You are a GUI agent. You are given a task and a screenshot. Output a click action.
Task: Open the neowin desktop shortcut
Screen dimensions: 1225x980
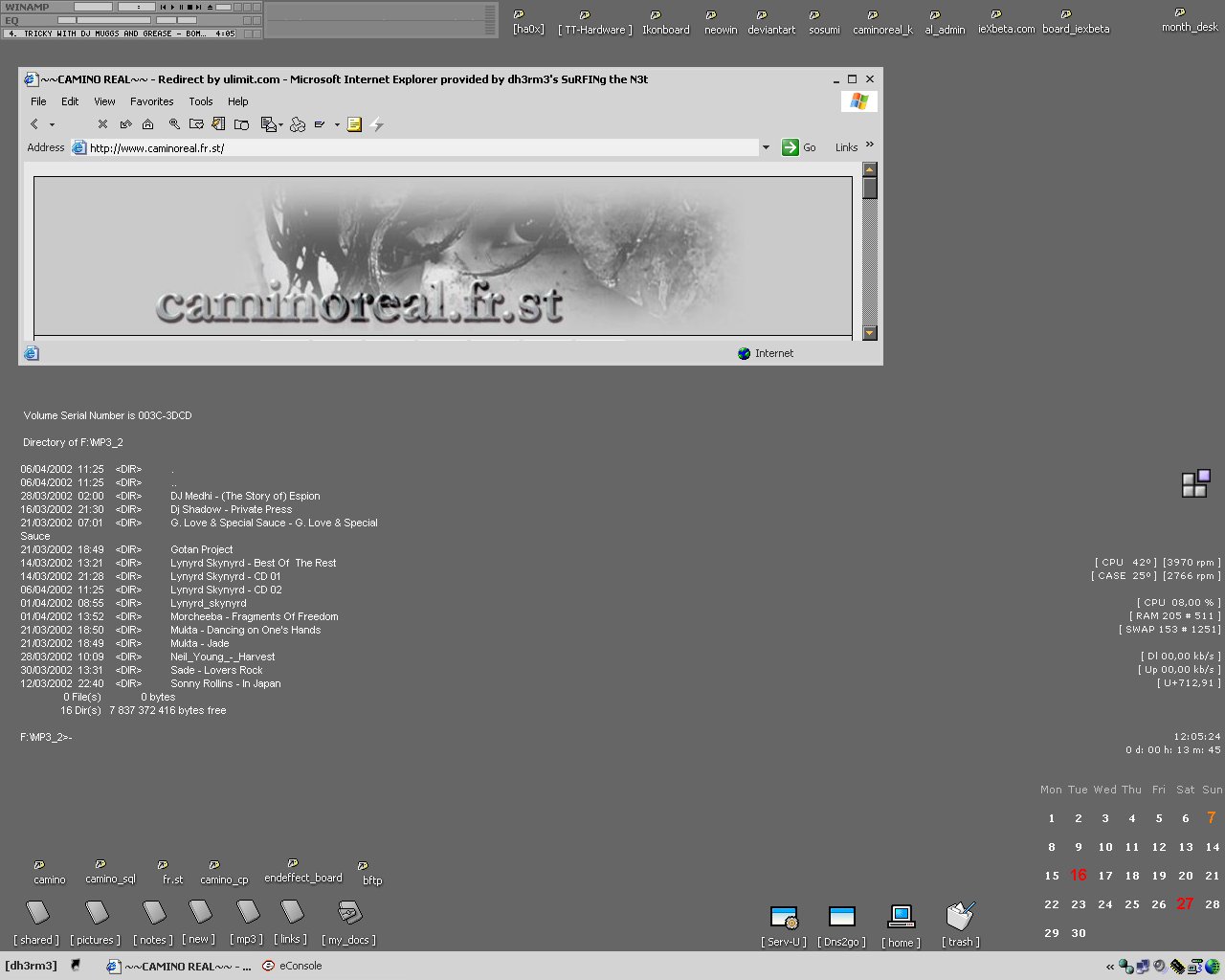721,23
